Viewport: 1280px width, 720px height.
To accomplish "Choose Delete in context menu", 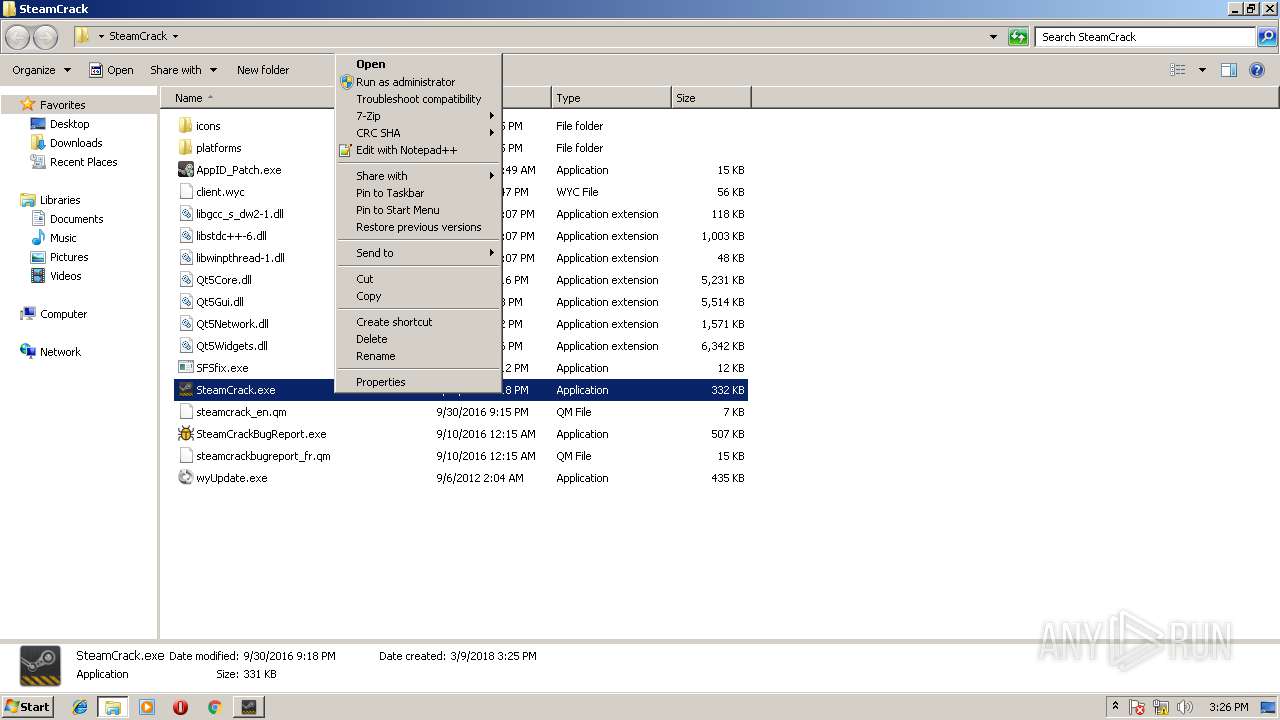I will 418,339.
